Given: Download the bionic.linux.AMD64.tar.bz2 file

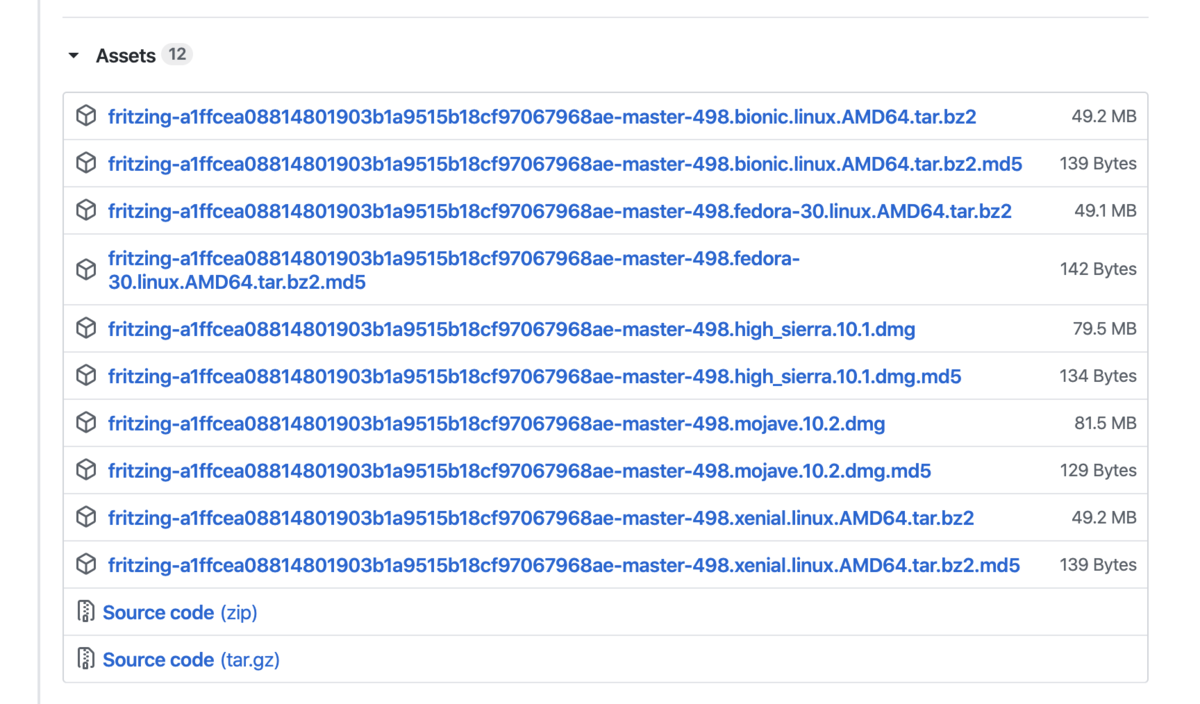Looking at the screenshot, I should tap(542, 117).
